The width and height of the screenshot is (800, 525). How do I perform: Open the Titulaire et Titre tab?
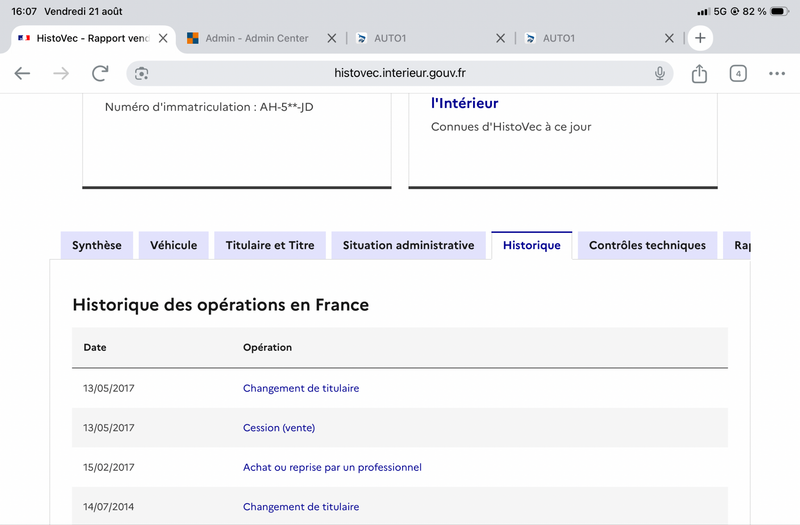(270, 245)
